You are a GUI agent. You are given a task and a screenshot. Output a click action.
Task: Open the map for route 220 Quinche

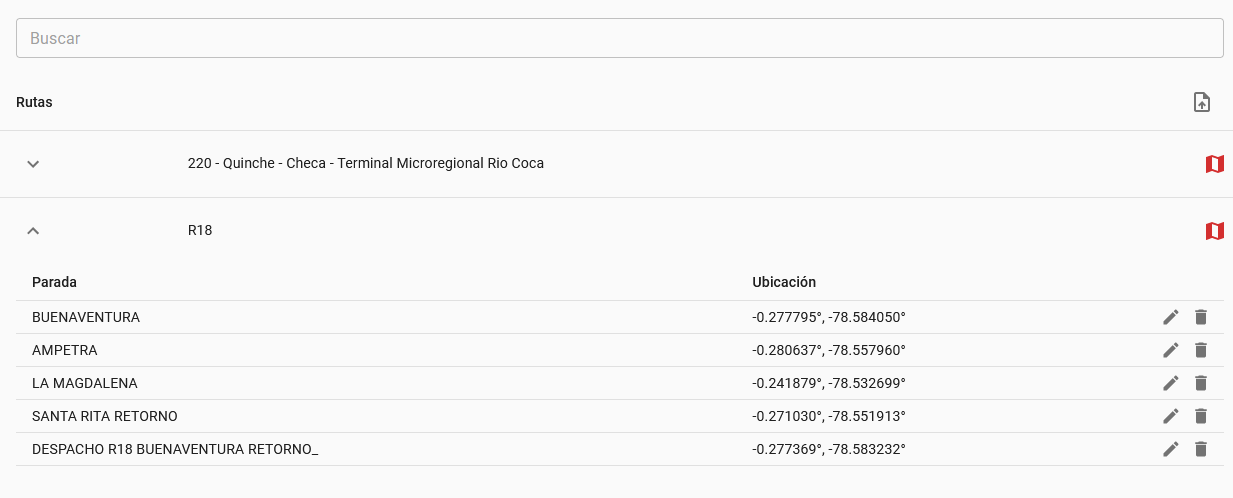tap(1215, 164)
